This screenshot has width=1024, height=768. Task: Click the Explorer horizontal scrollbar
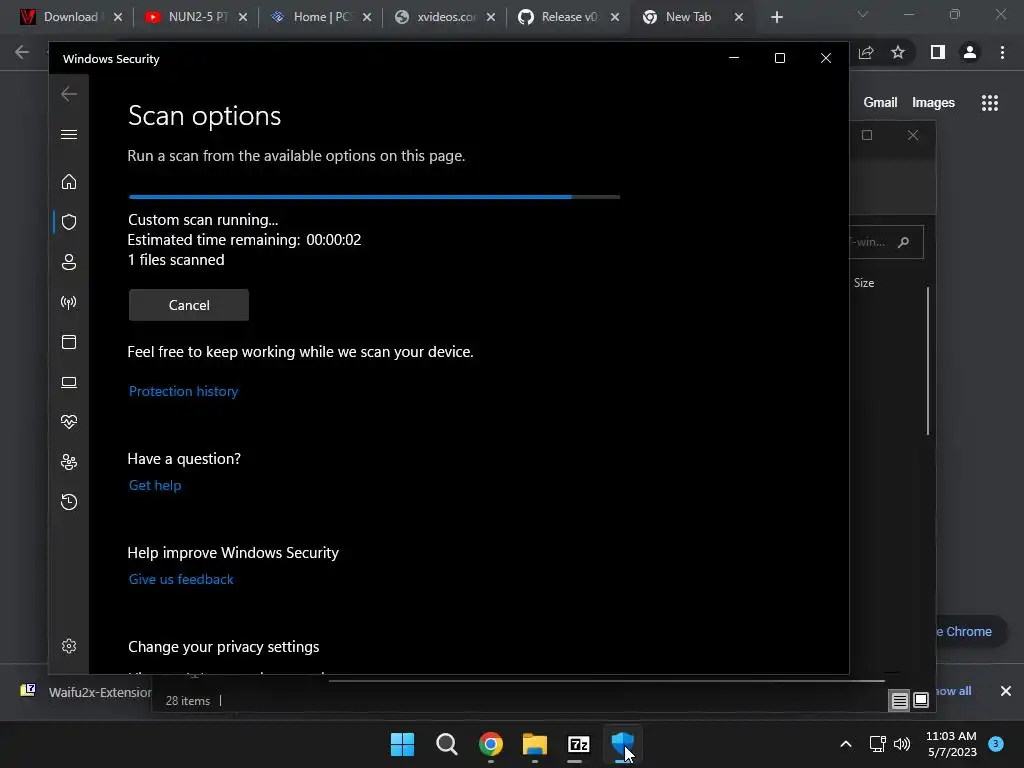click(606, 680)
